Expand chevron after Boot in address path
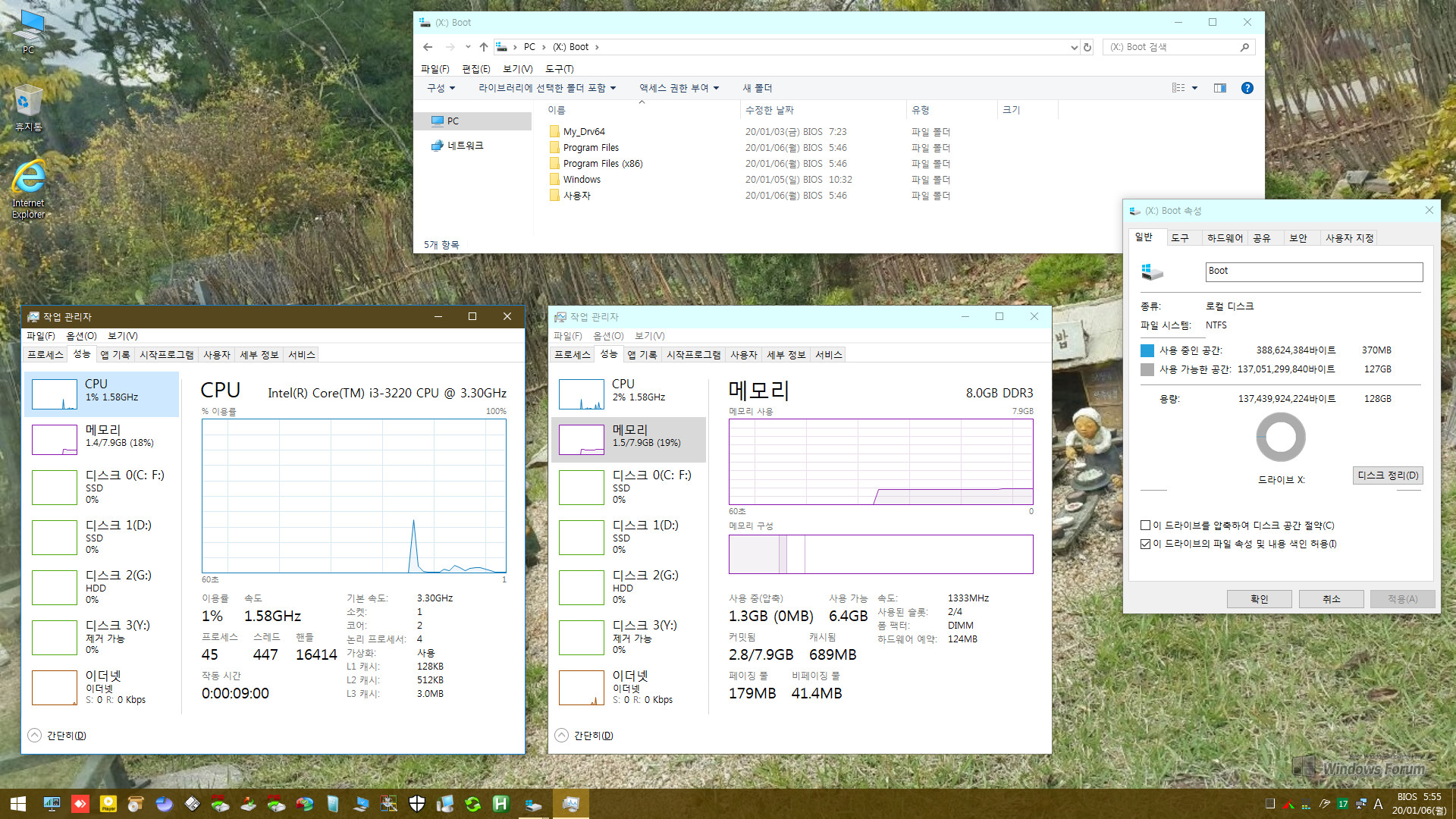This screenshot has width=1456, height=819. (597, 47)
